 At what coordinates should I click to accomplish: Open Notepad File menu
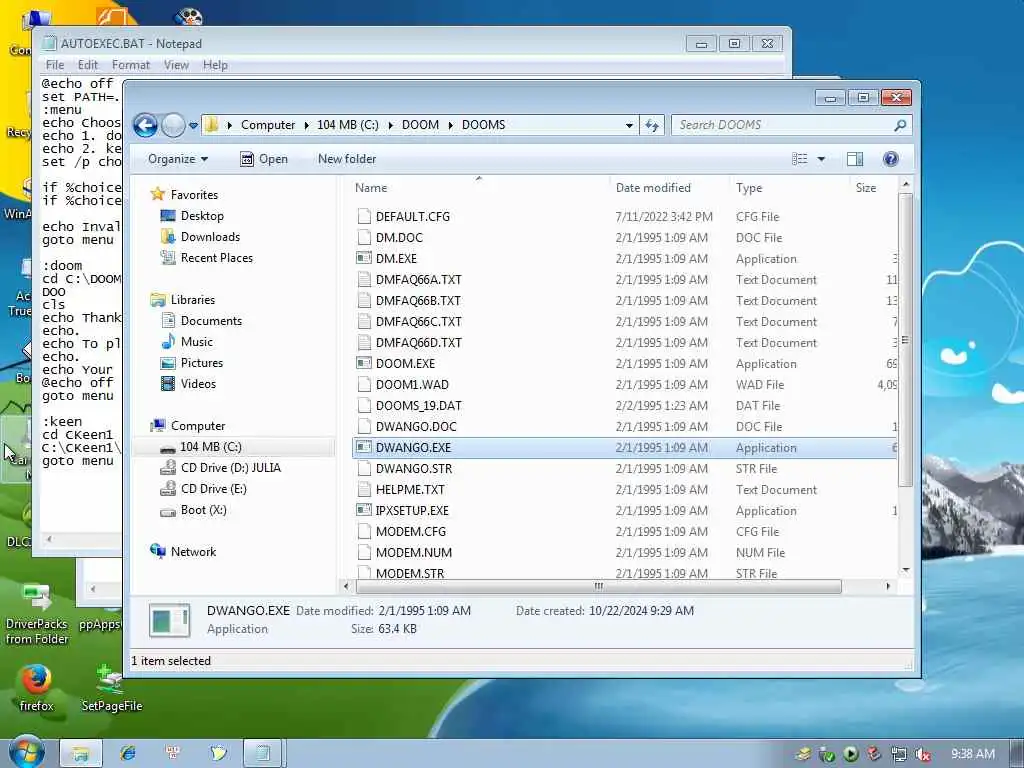55,65
